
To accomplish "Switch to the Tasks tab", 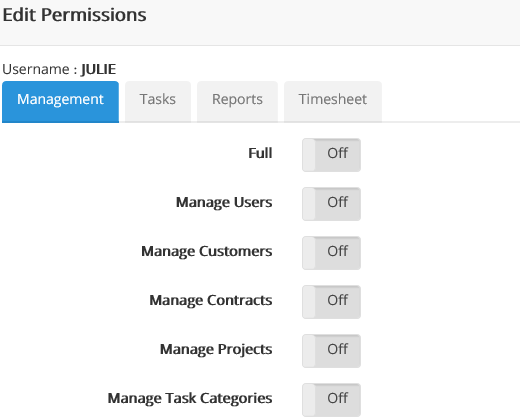I will [x=158, y=101].
